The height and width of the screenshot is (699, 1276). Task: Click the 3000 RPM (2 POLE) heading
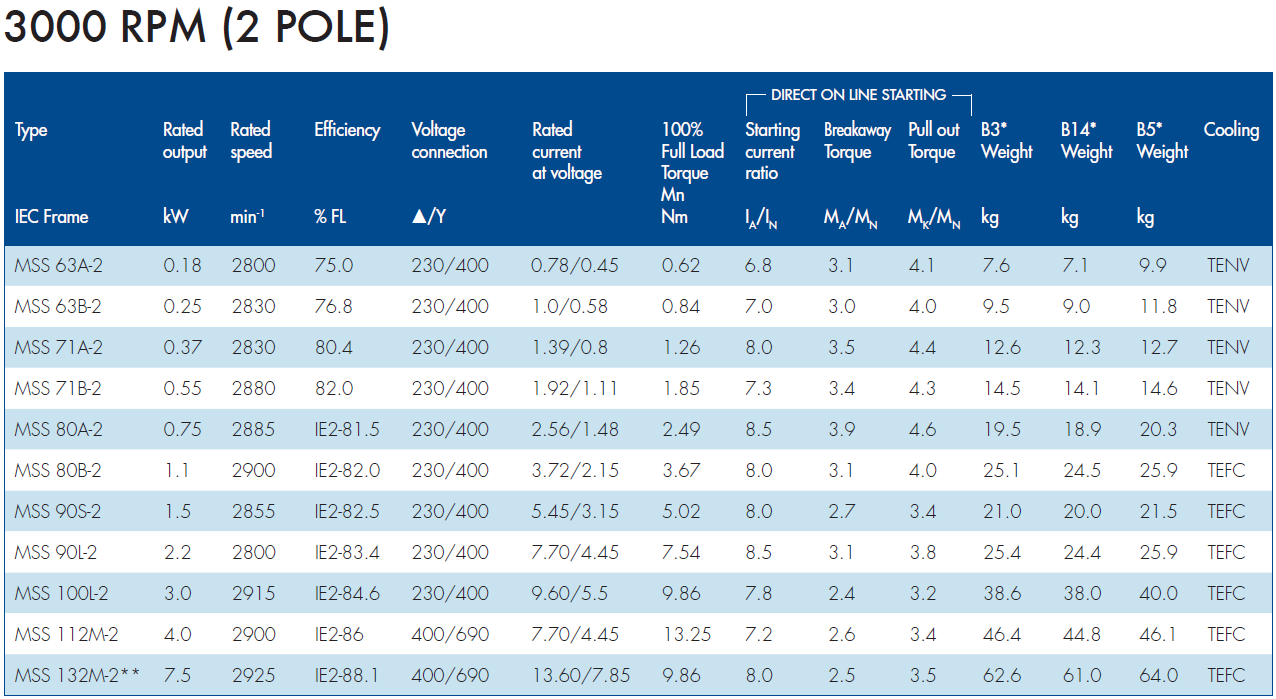point(196,27)
